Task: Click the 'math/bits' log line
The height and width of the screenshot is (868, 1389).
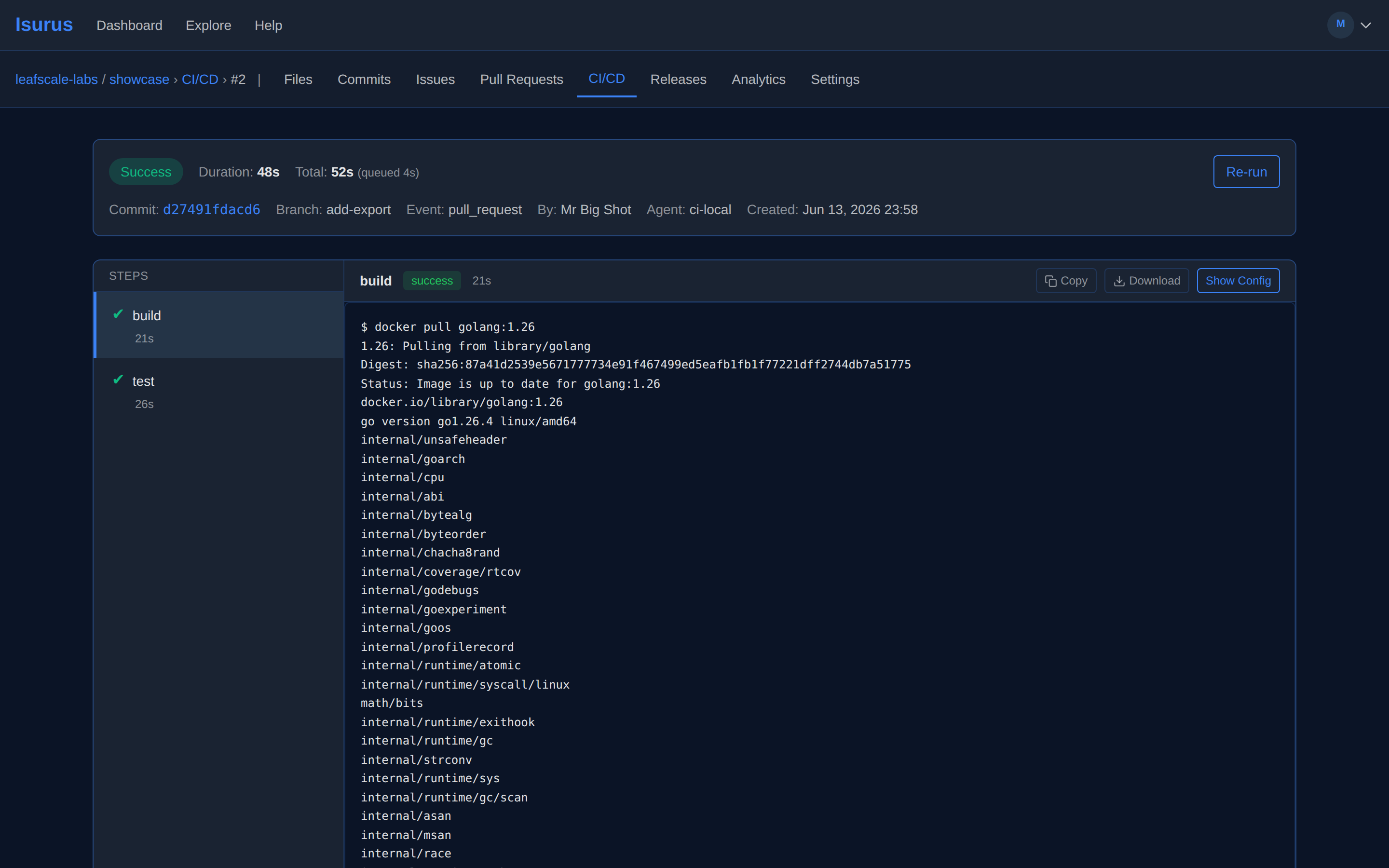Action: [x=392, y=703]
